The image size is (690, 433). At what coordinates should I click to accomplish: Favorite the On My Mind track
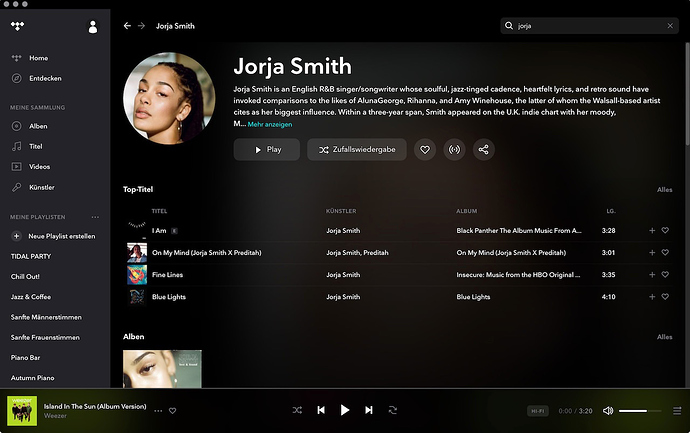(665, 252)
